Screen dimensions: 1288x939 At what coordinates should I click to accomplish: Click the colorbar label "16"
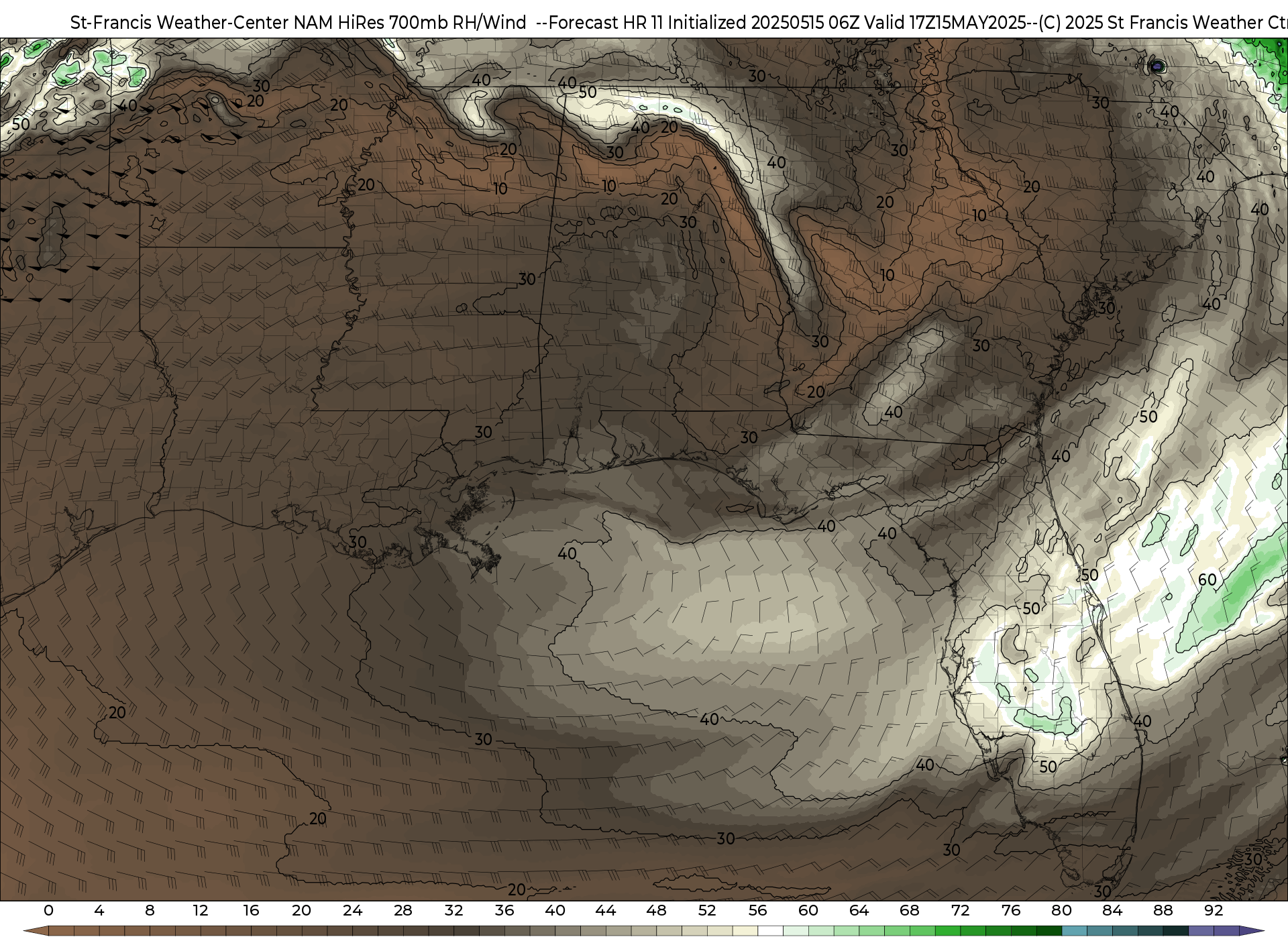tap(251, 911)
